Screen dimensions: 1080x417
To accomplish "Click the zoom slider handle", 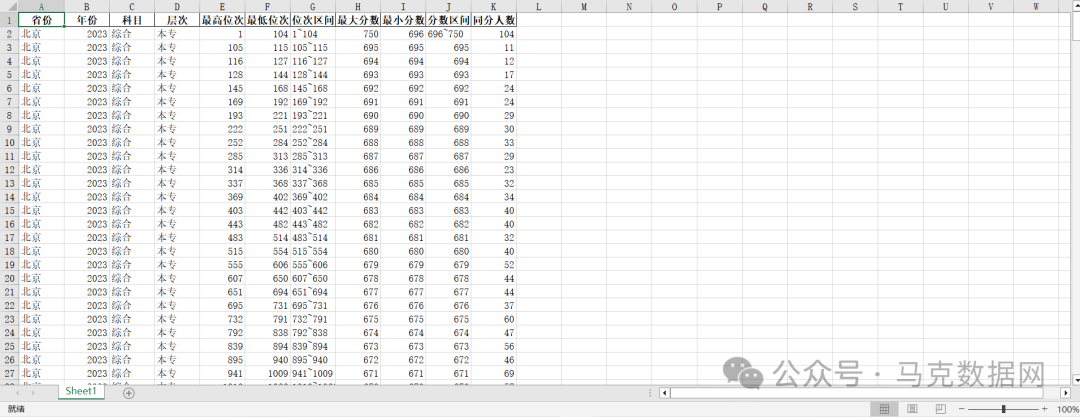I will point(1004,409).
